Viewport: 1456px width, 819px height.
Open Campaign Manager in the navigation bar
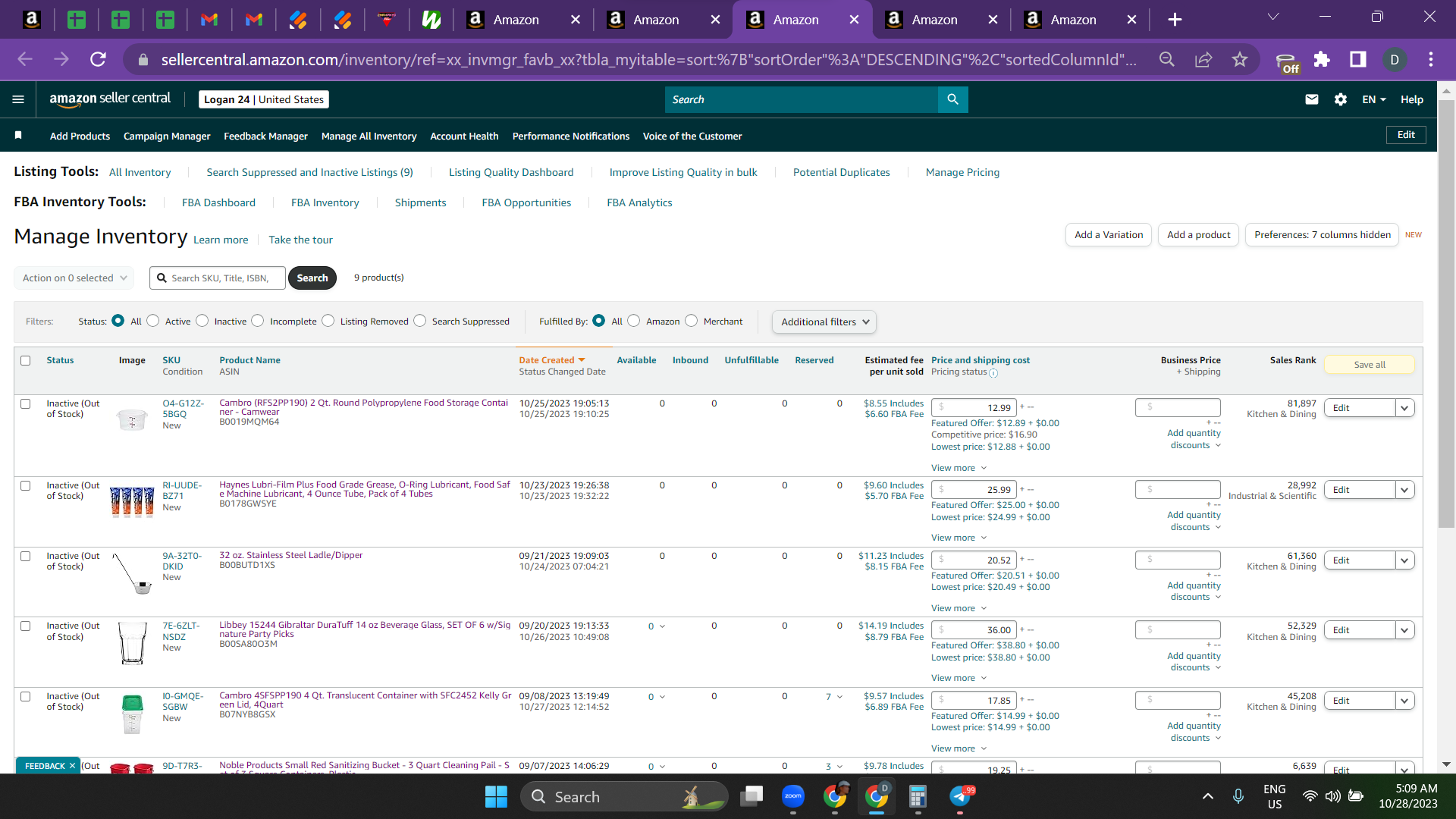tap(167, 136)
